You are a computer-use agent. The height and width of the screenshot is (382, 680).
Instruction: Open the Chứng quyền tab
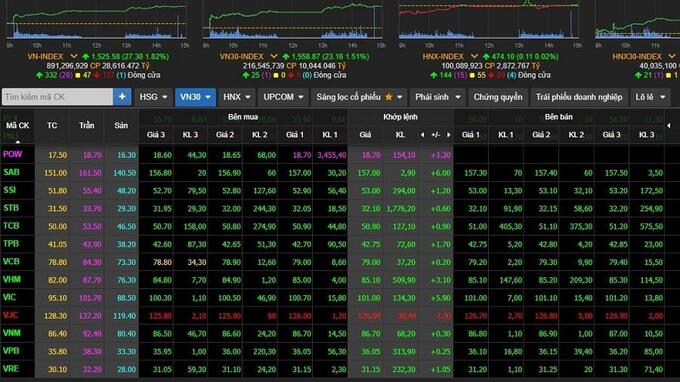(498, 97)
